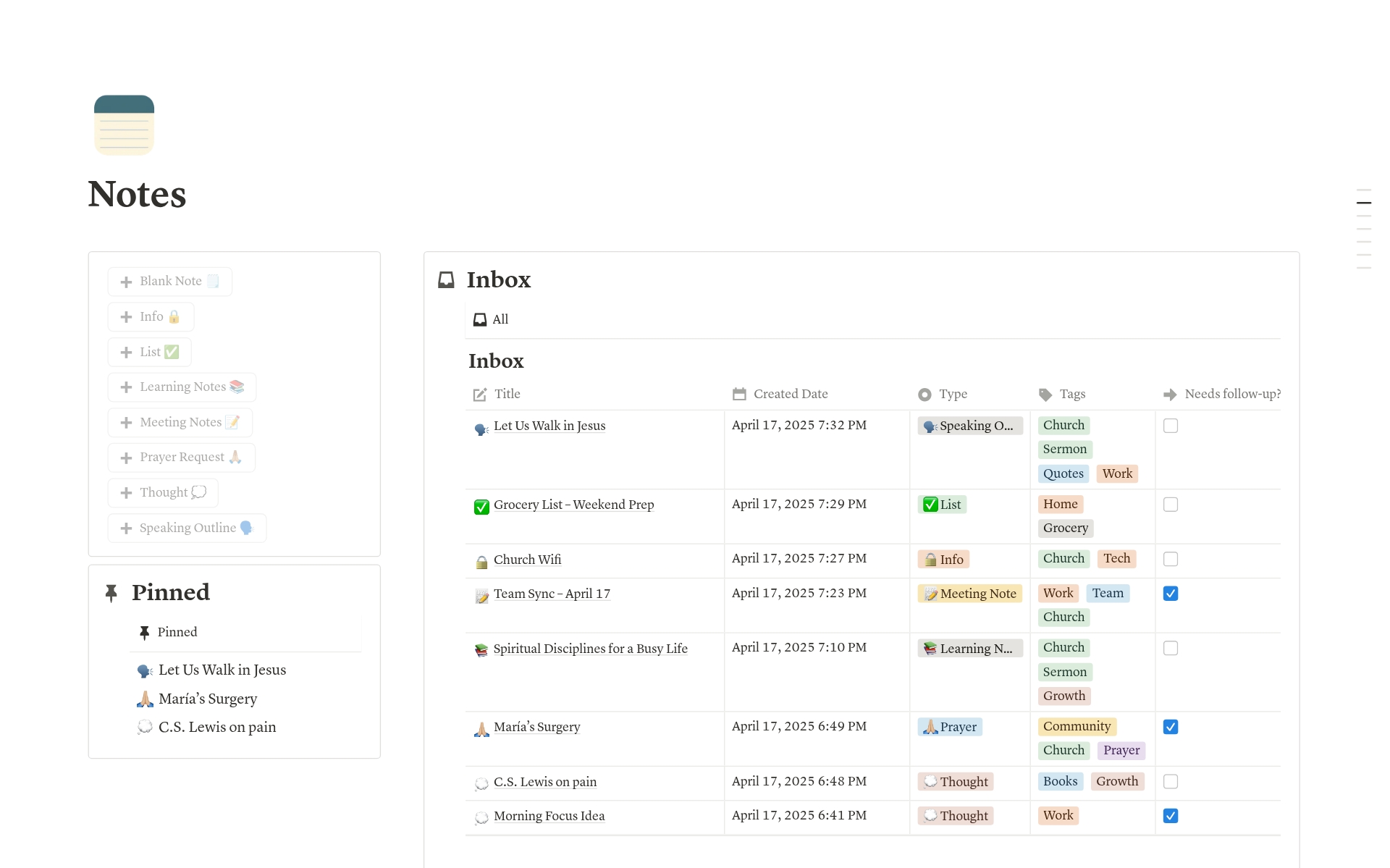Screen dimensions: 1390x868
Task: Open Spiritual Disciplines for a Busy Life
Action: 591,649
